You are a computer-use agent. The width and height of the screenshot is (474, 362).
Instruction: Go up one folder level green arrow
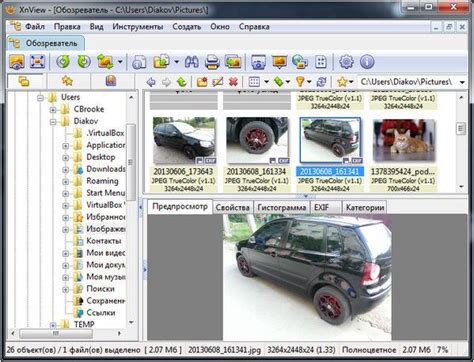(182, 82)
